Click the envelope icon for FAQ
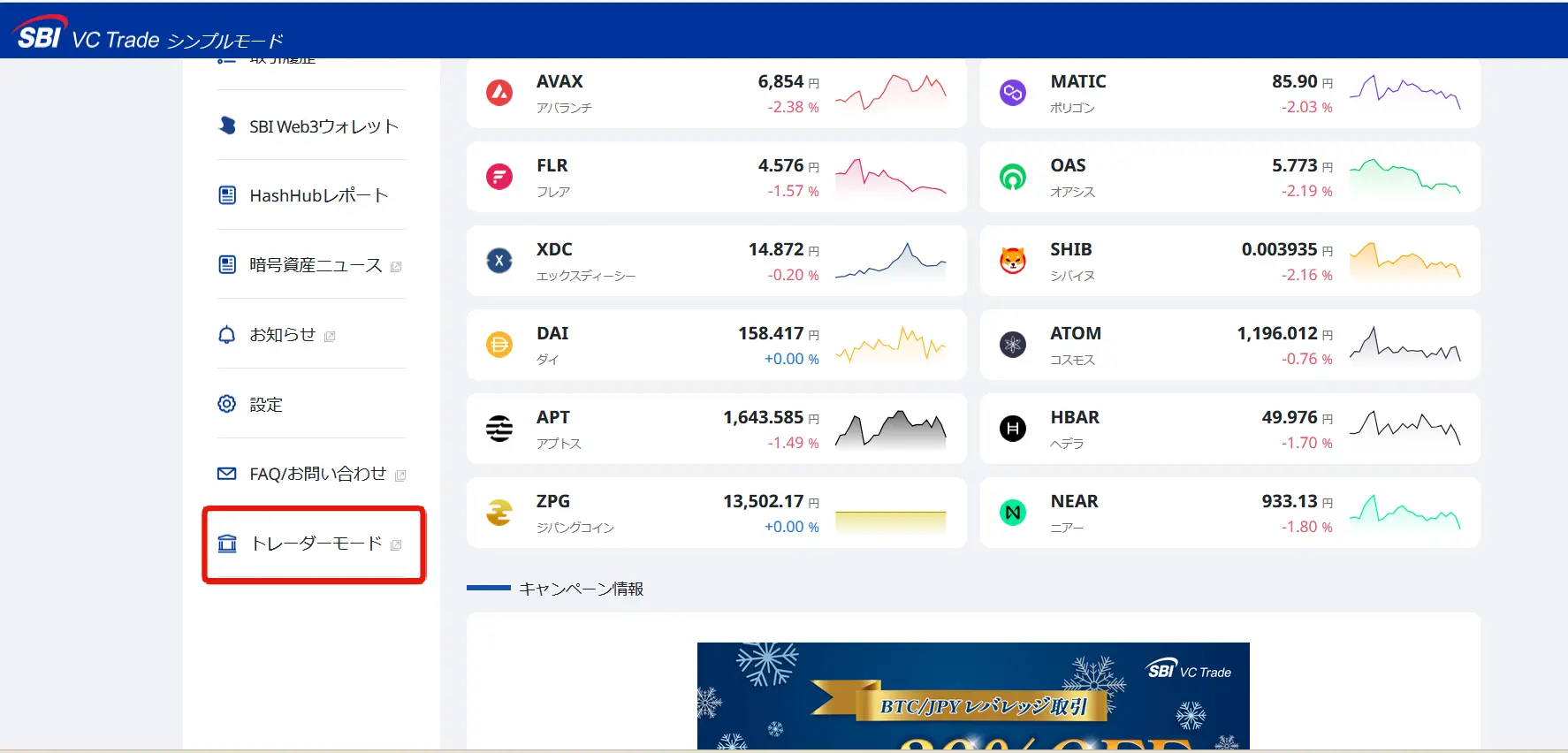 (227, 474)
